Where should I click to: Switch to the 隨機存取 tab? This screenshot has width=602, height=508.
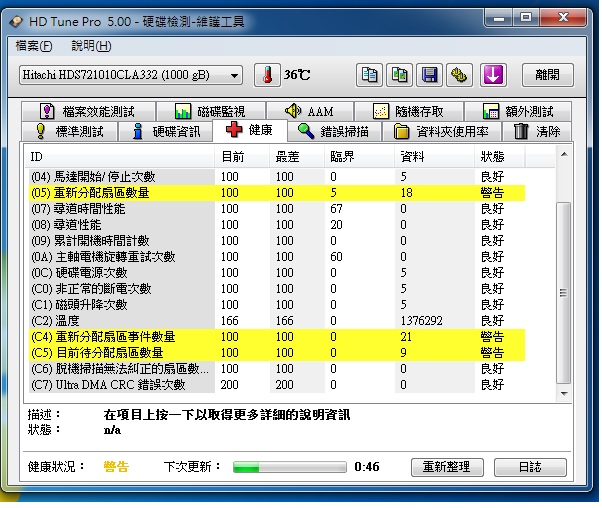[408, 111]
